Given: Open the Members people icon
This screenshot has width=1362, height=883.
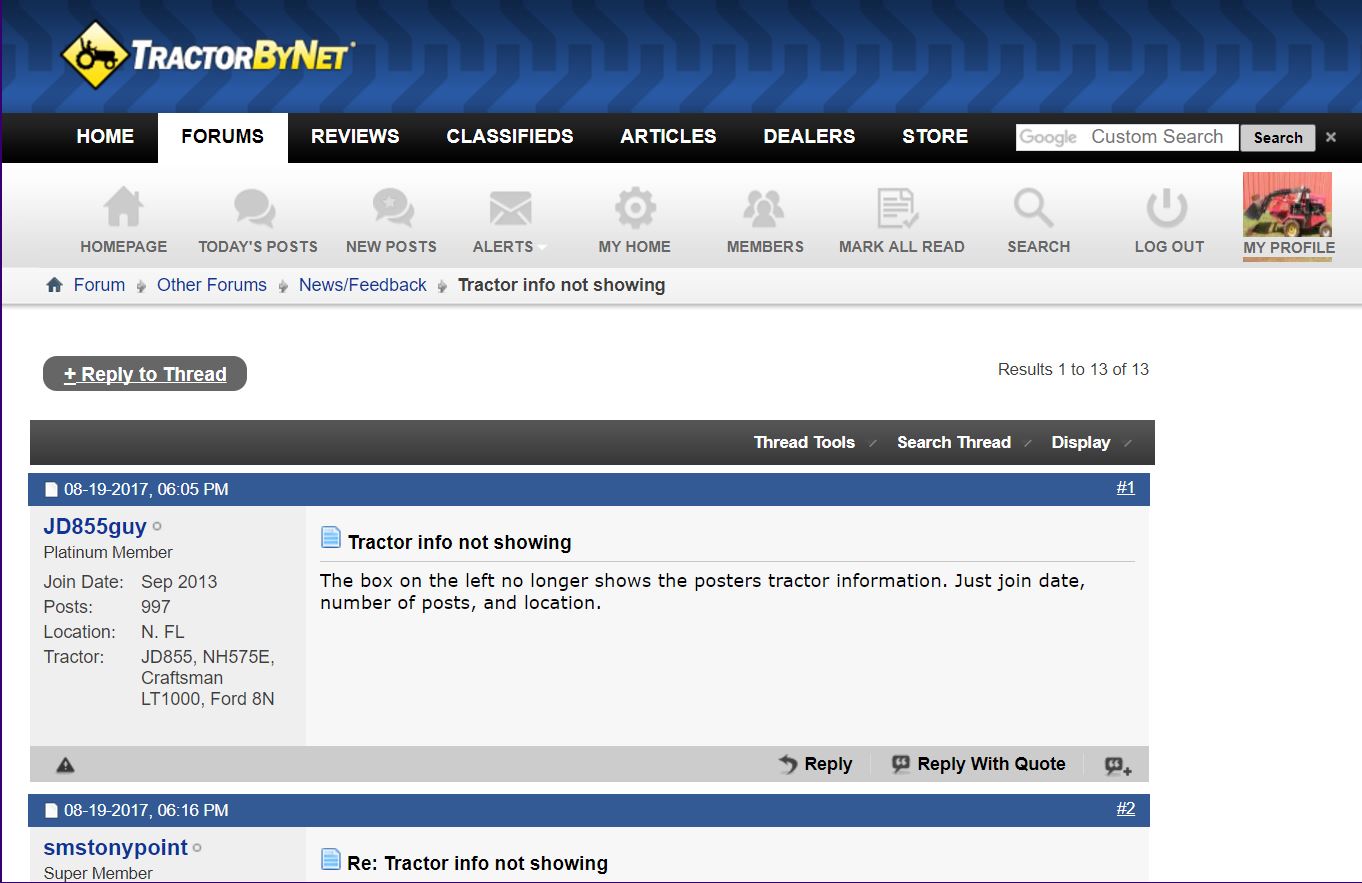Looking at the screenshot, I should coord(764,209).
